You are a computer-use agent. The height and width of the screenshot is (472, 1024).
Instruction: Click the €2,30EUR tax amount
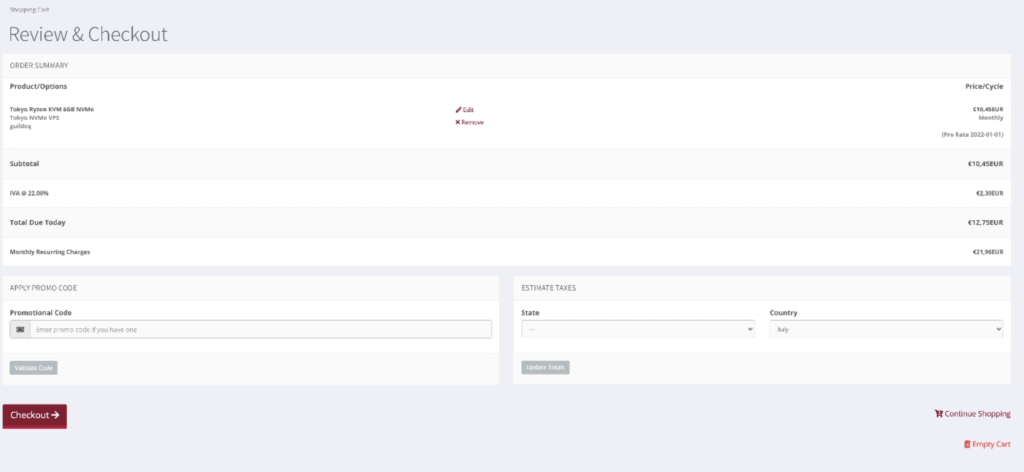[x=989, y=193]
